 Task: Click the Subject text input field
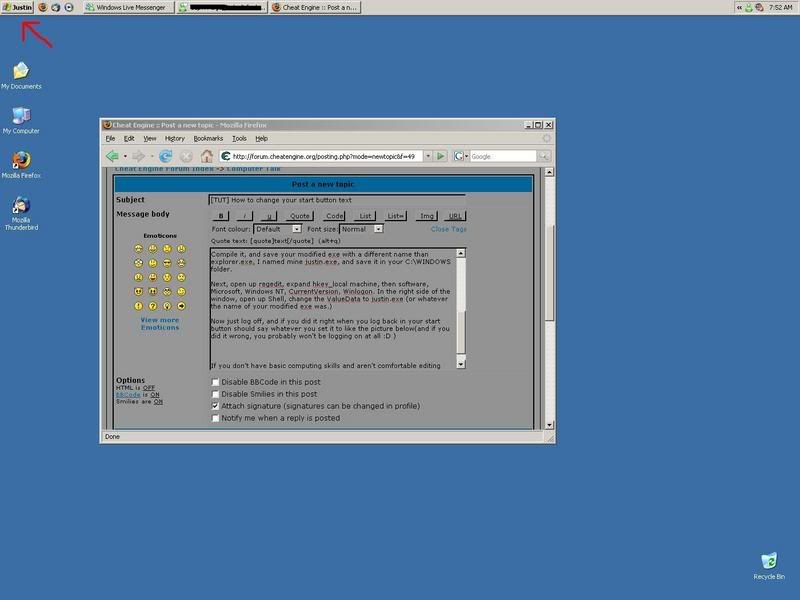[337, 200]
